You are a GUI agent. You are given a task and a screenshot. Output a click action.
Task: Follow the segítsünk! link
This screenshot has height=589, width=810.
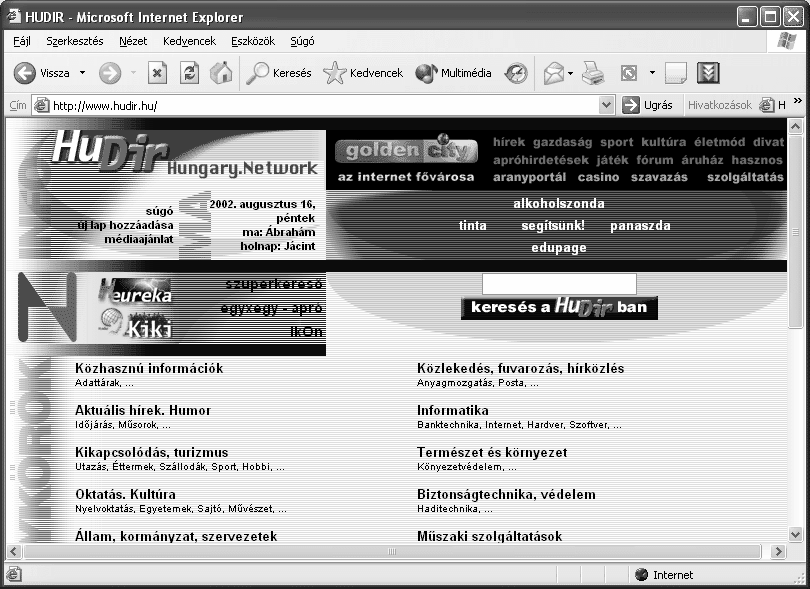(552, 226)
